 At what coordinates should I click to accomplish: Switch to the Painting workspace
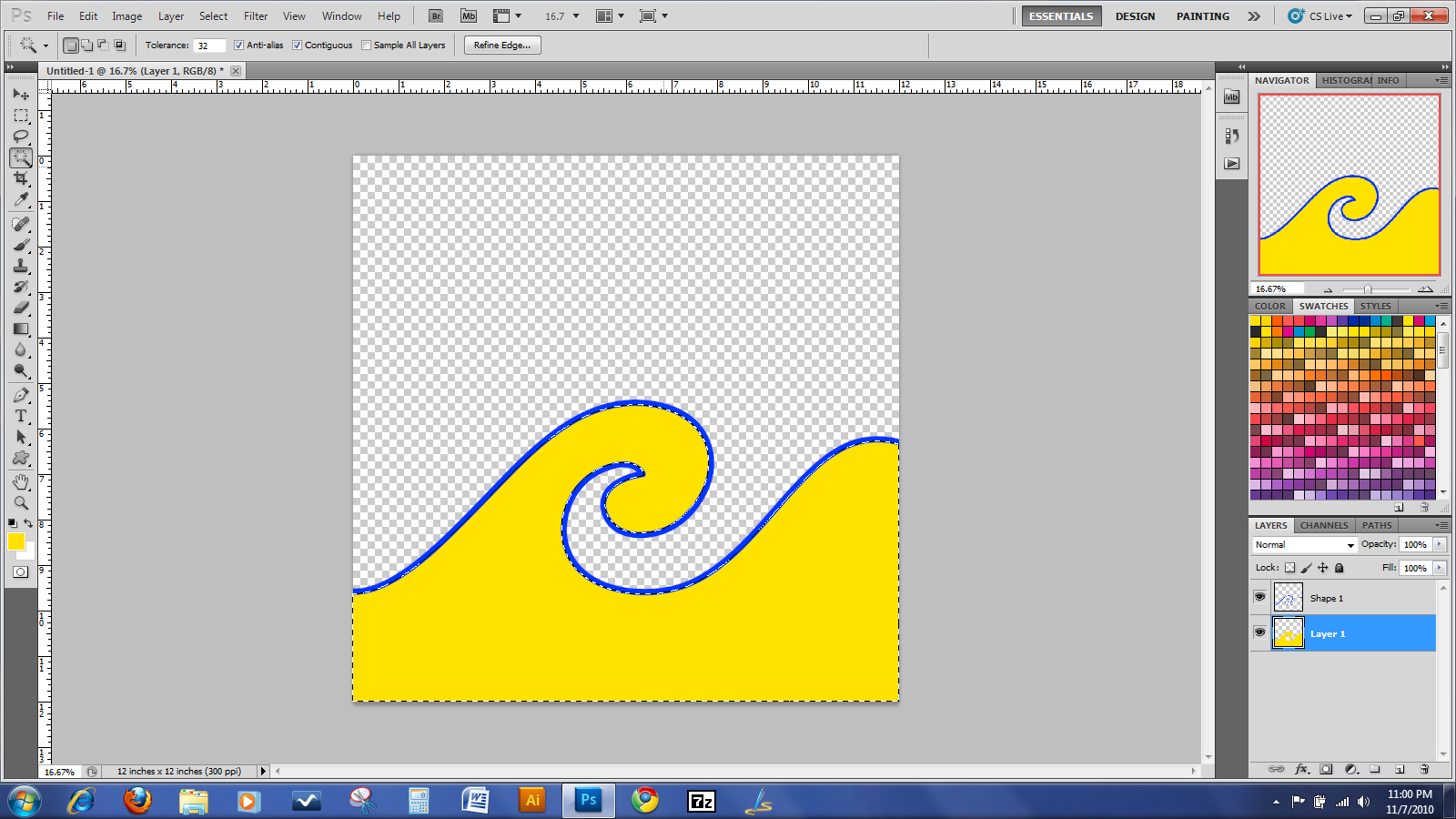click(1202, 16)
